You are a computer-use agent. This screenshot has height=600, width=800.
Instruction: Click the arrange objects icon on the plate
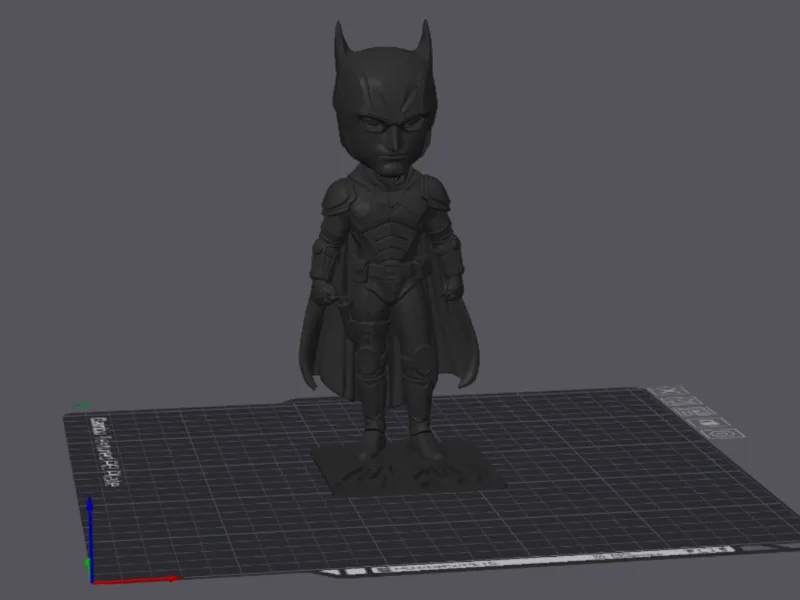pyautogui.click(x=696, y=411)
